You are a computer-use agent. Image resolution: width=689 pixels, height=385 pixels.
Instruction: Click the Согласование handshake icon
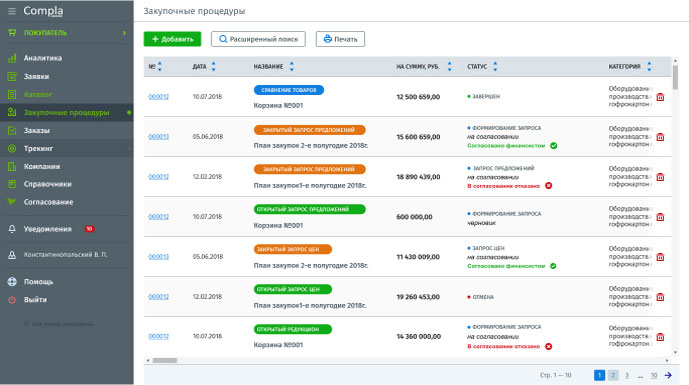point(12,202)
